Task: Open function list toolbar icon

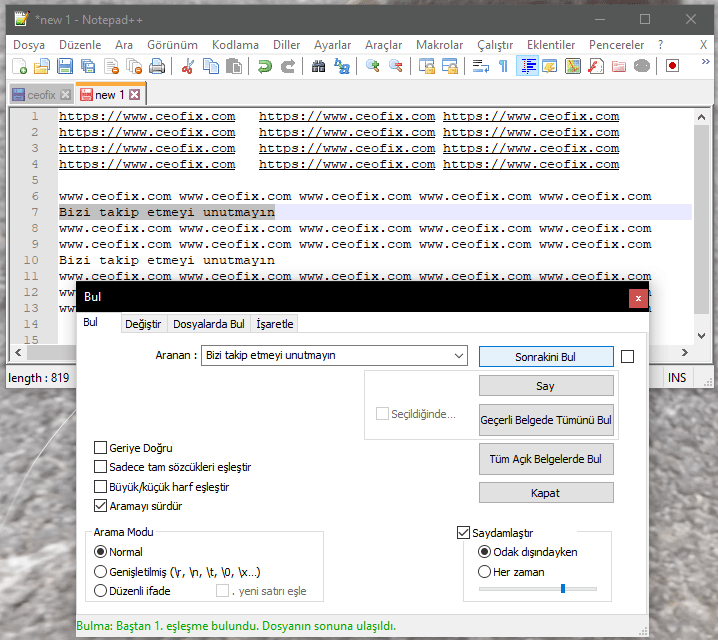Action: click(596, 66)
